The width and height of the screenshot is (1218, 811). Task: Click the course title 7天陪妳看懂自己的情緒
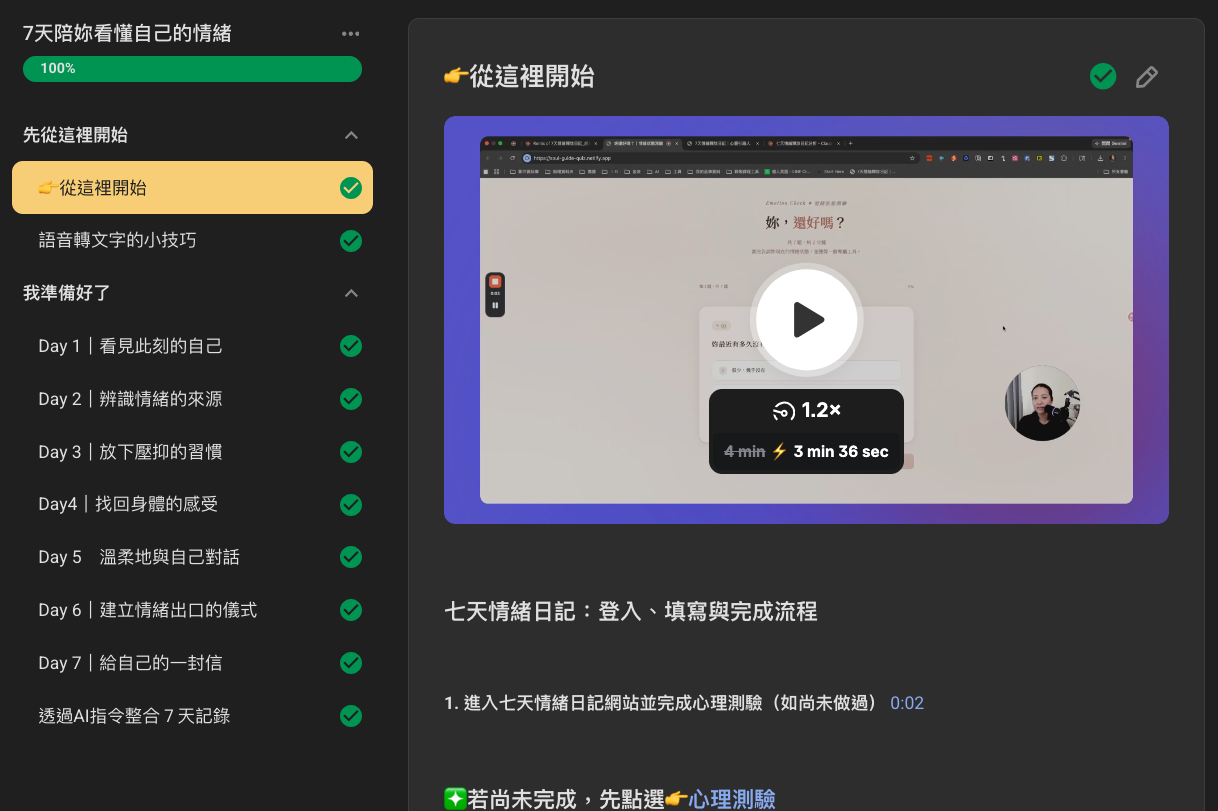127,34
